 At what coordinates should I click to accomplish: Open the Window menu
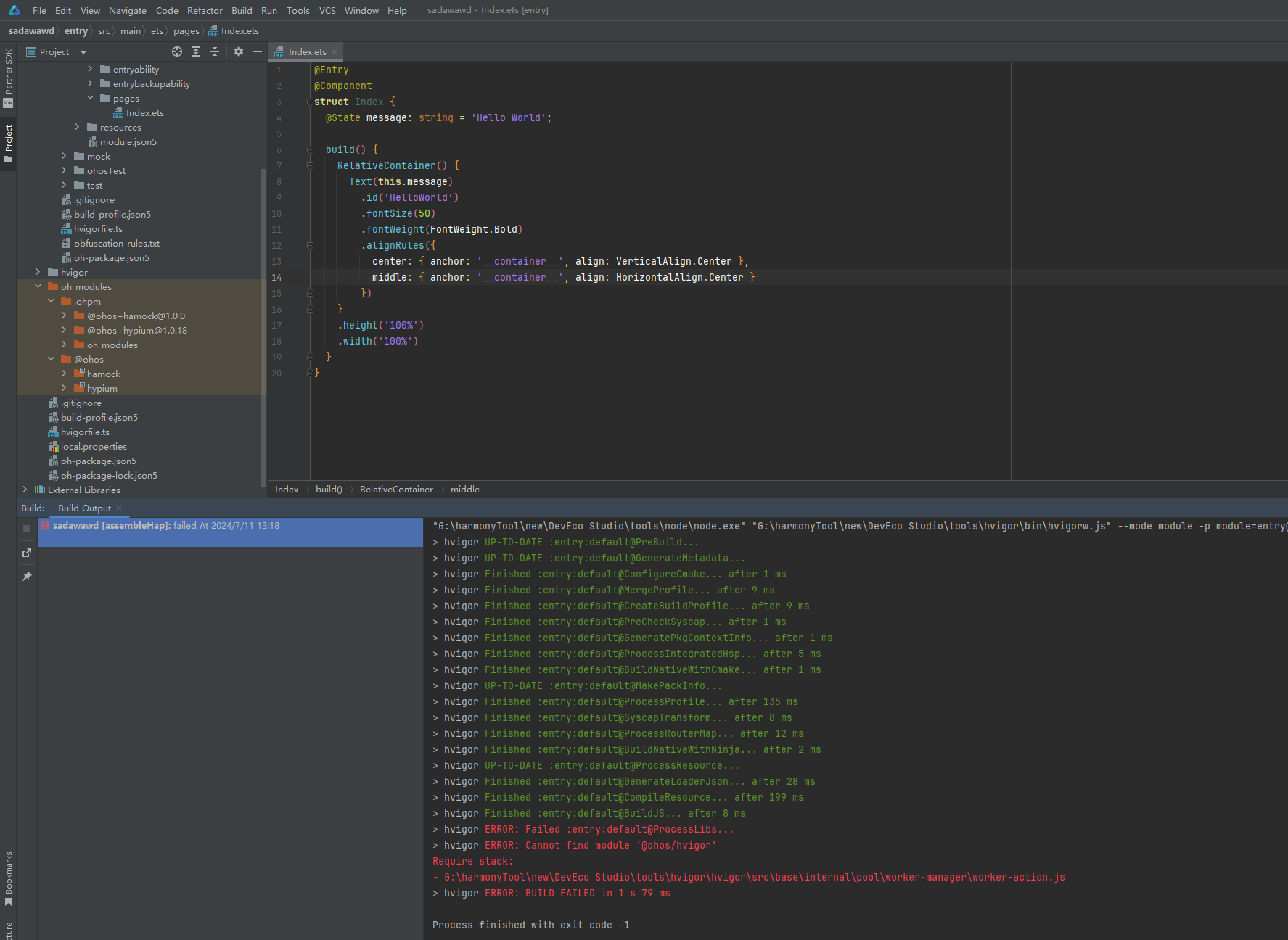361,10
